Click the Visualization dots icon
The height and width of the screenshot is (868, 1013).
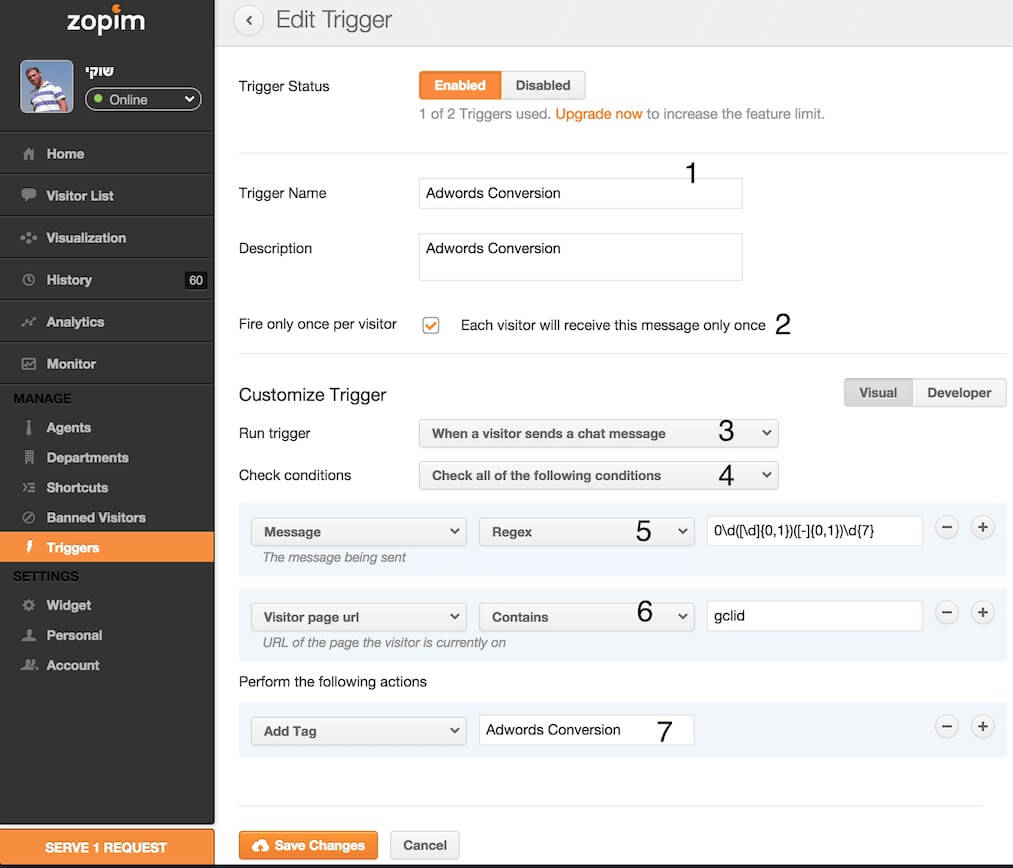point(28,238)
